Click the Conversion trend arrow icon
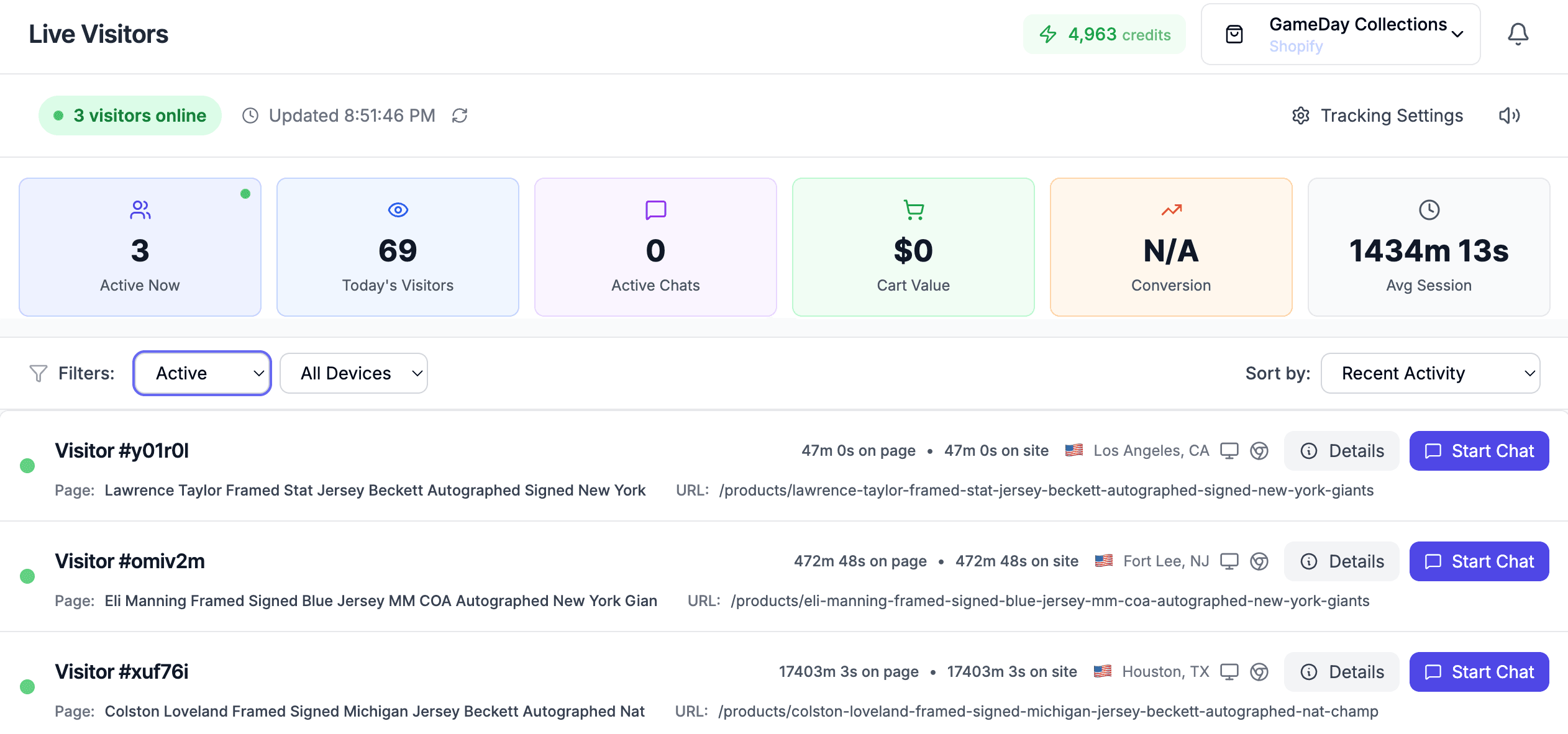The width and height of the screenshot is (1568, 734). [x=1171, y=210]
